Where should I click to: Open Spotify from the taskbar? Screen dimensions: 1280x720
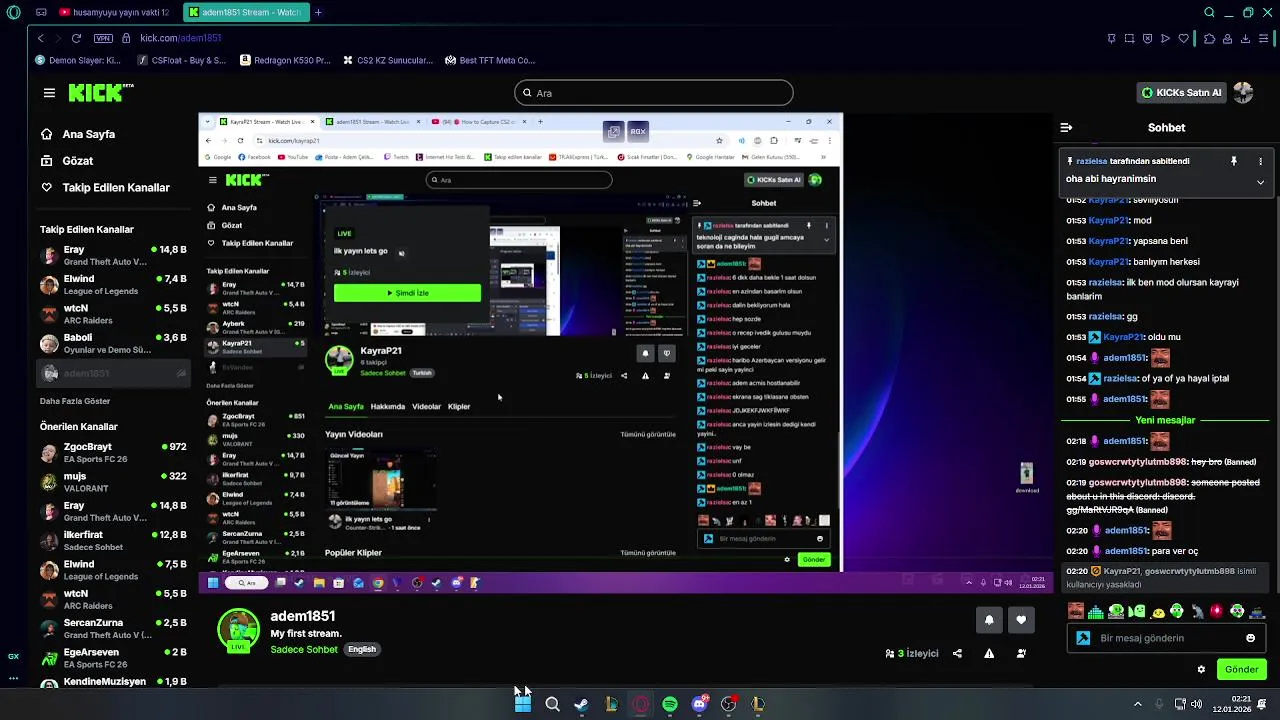670,704
